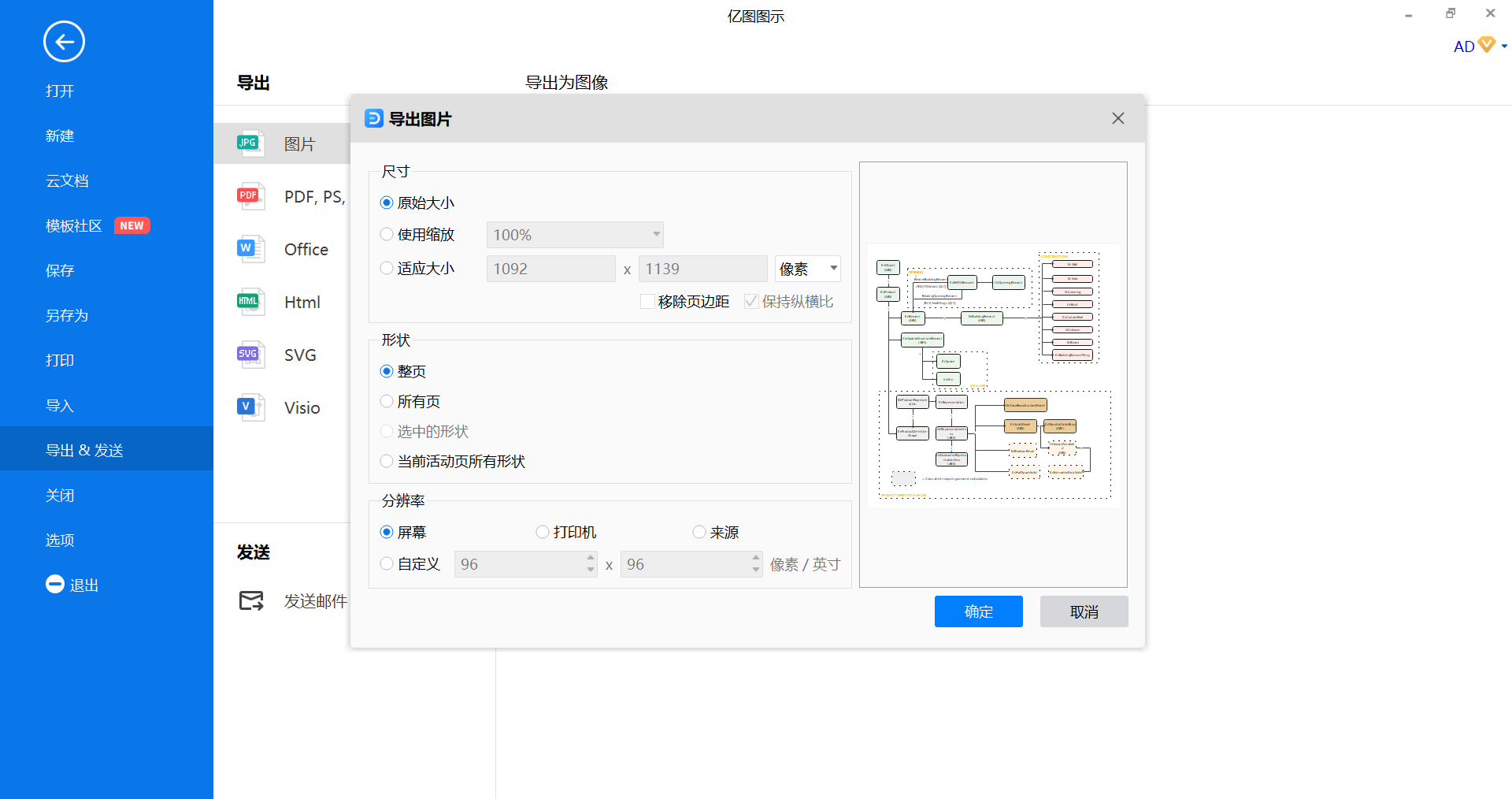This screenshot has width=1512, height=799.
Task: Open the 模板社区 menu item
Action: [74, 225]
